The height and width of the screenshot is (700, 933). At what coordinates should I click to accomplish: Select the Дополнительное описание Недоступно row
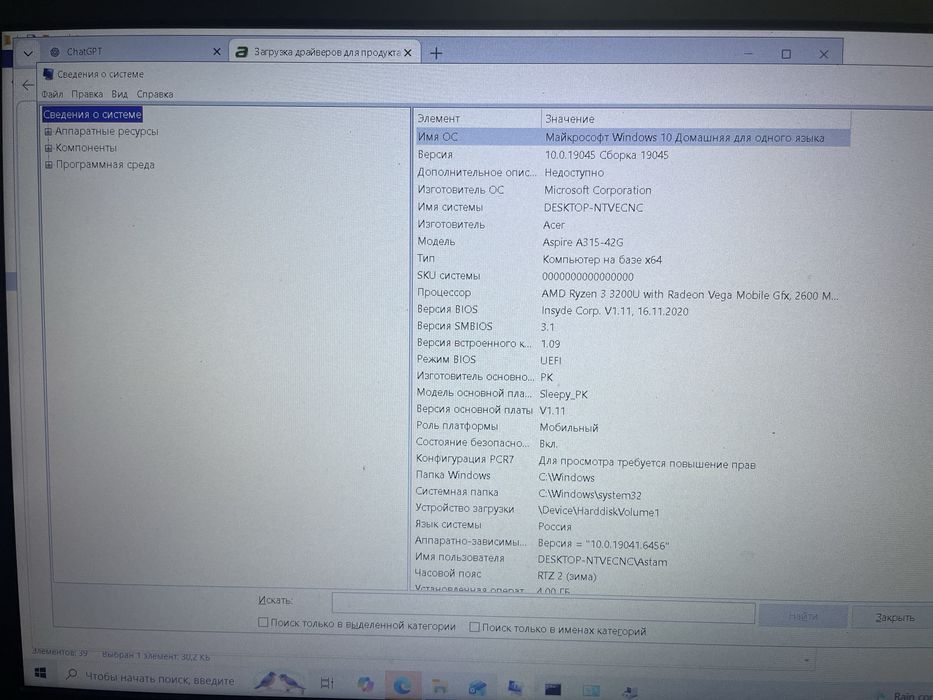pos(632,173)
